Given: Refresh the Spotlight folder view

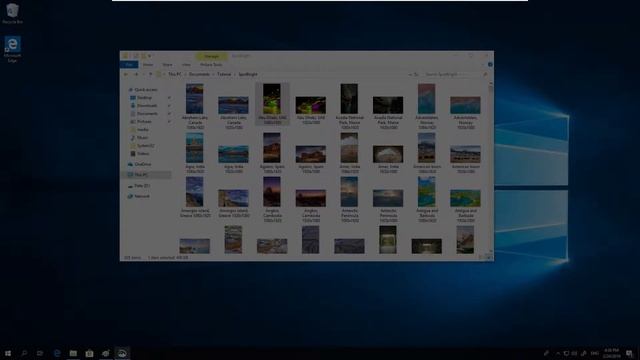Looking at the screenshot, I should [x=416, y=74].
